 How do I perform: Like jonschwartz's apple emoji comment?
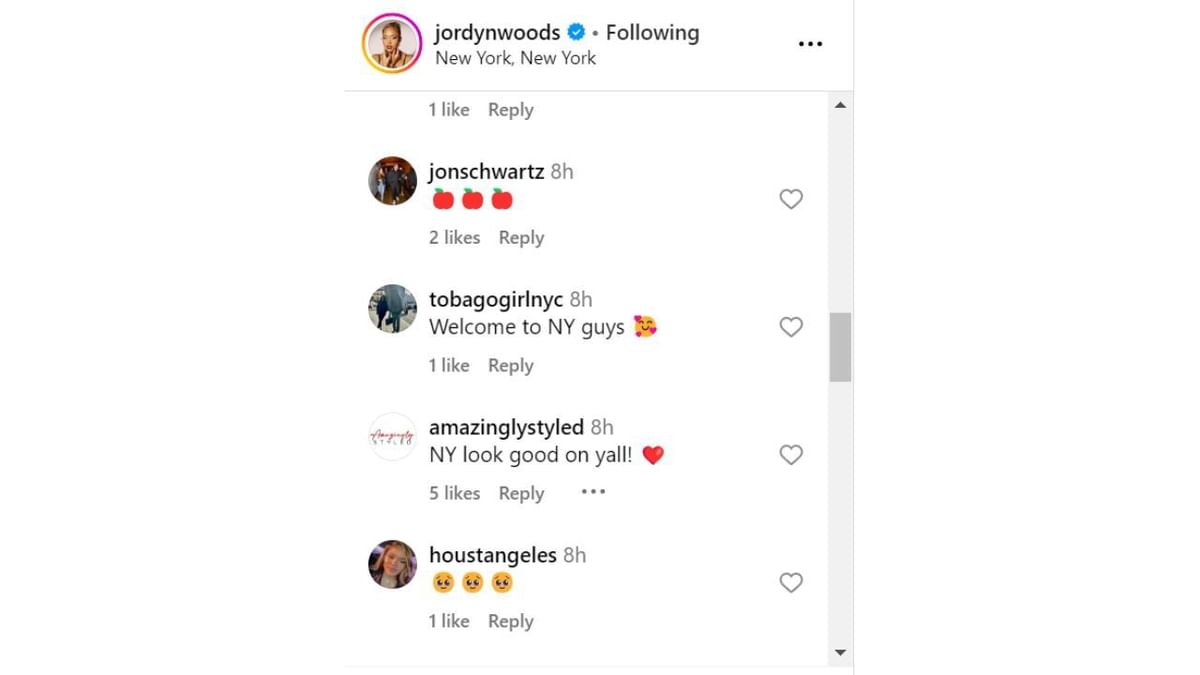click(x=791, y=199)
